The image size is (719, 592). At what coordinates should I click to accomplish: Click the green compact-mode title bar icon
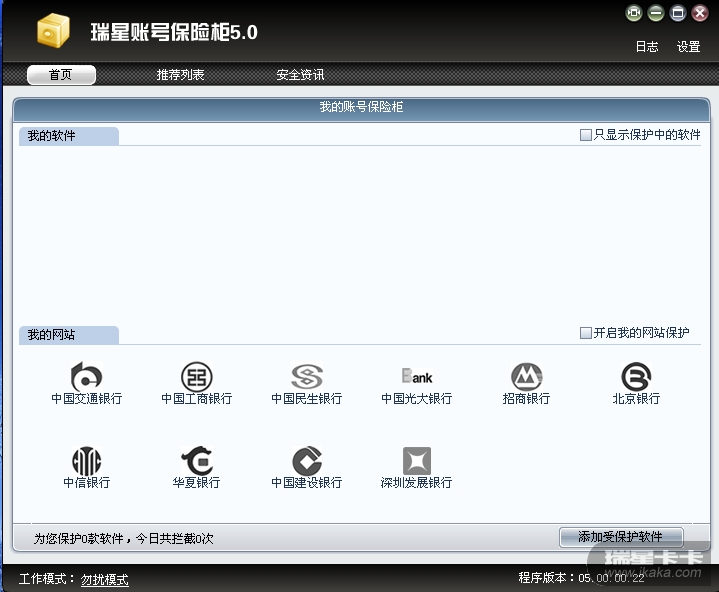[634, 13]
